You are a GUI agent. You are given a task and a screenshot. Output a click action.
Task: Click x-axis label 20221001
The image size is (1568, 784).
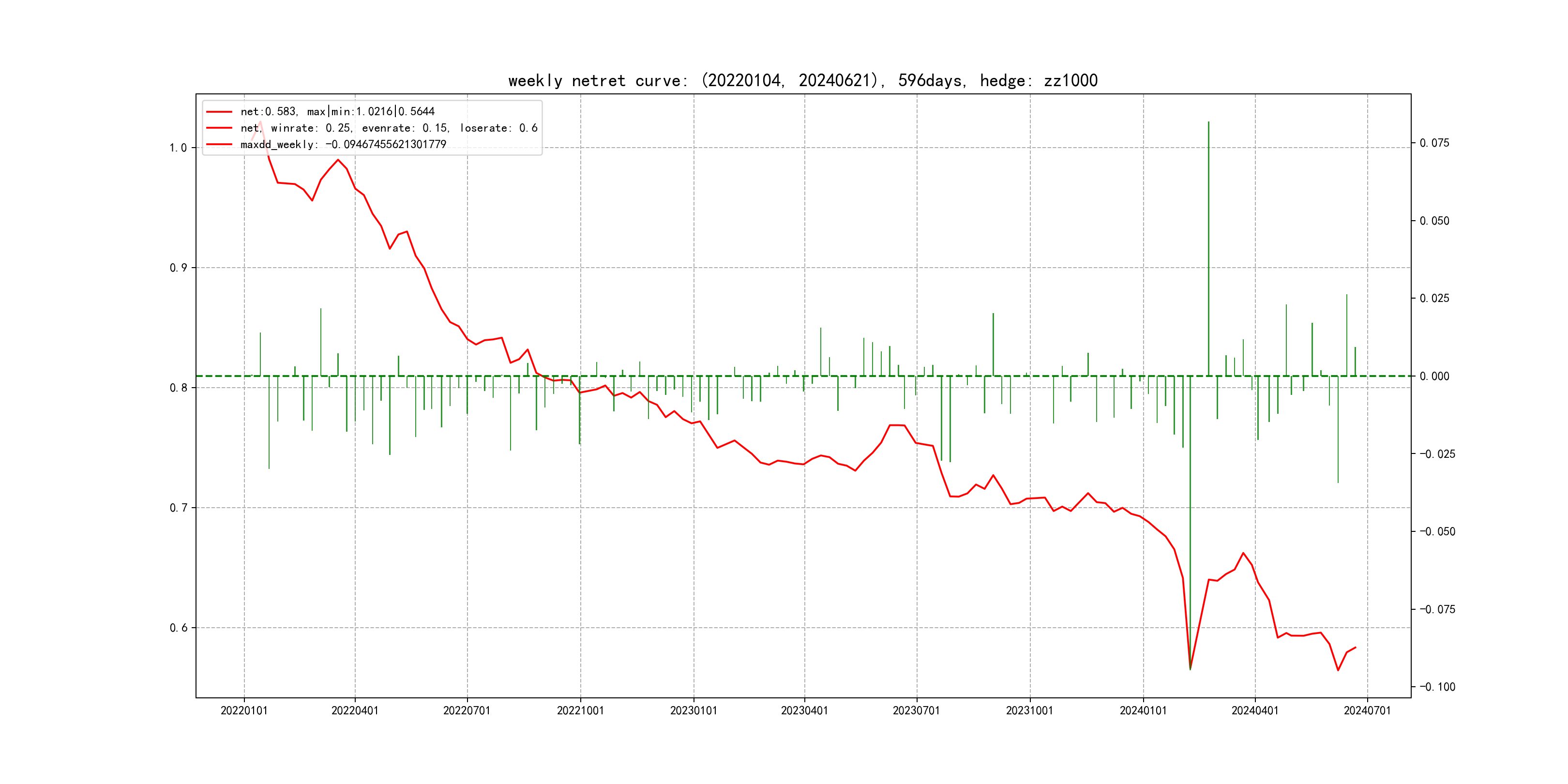[x=580, y=710]
